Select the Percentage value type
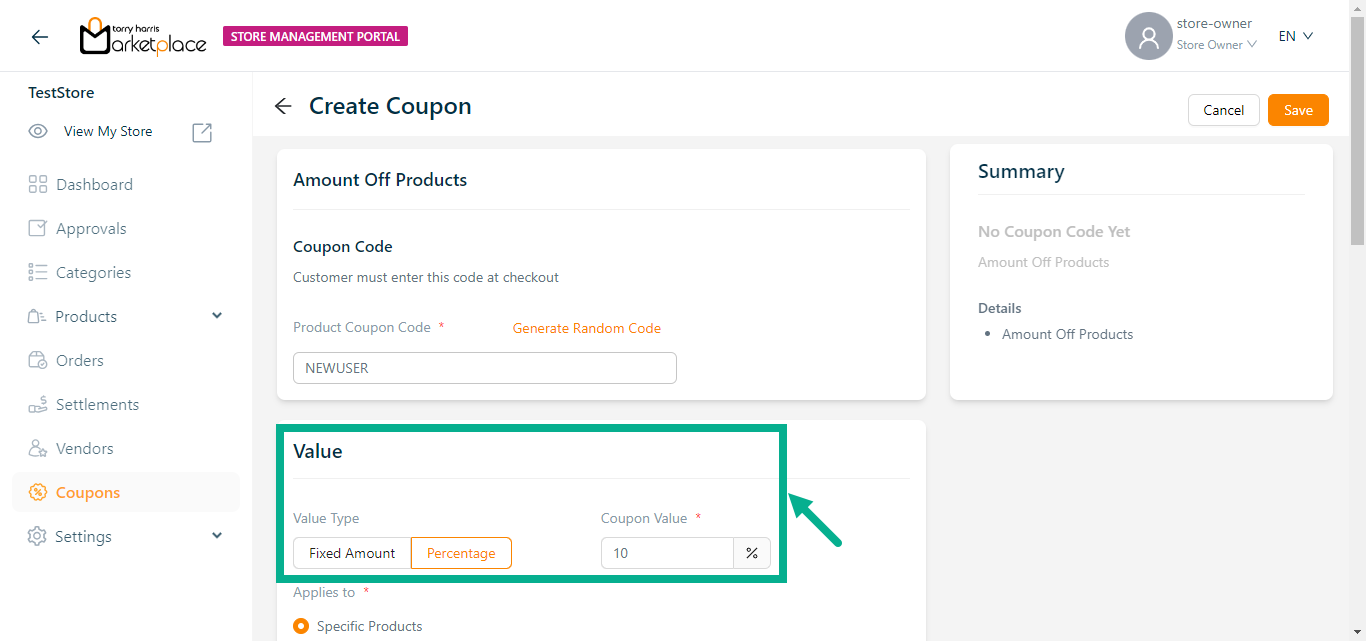This screenshot has width=1366, height=641. (x=461, y=553)
